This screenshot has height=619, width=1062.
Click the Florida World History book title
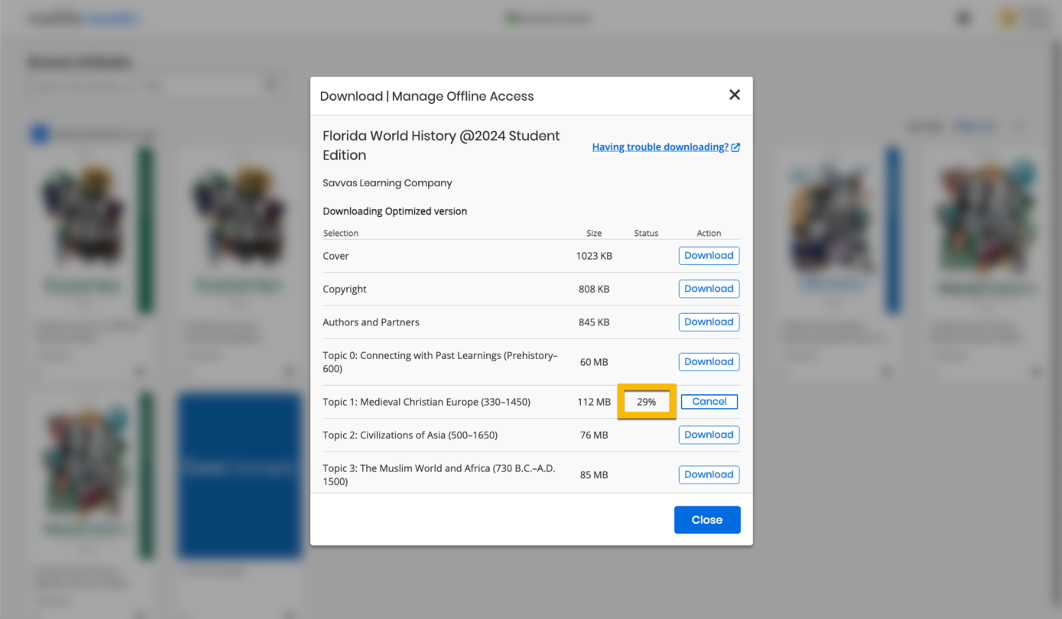tap(441, 145)
